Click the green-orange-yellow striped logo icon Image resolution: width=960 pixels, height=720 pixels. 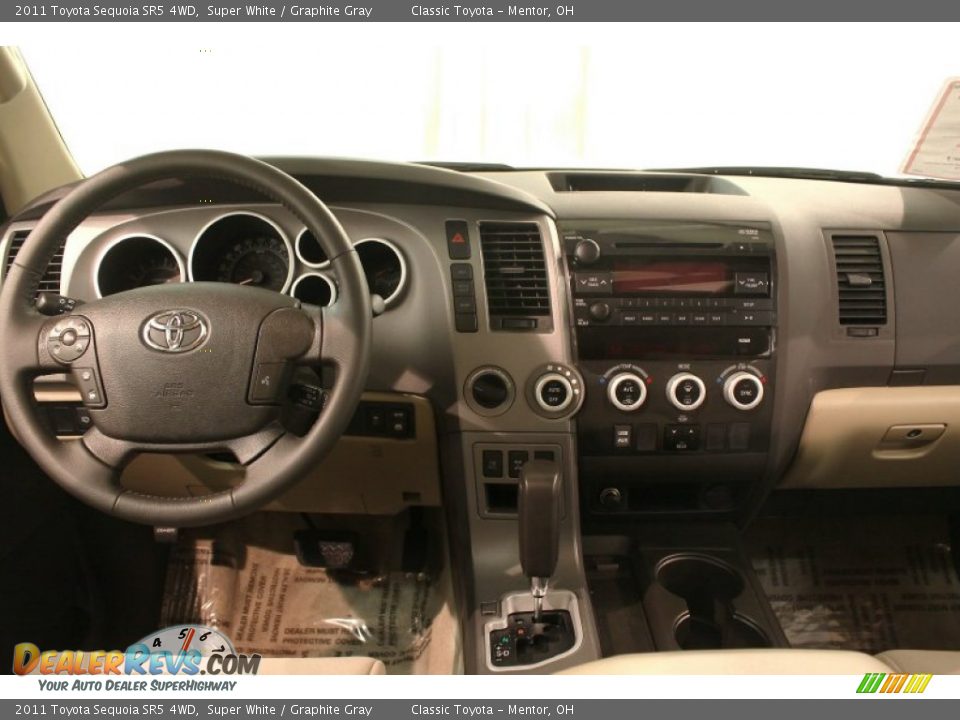[x=894, y=683]
